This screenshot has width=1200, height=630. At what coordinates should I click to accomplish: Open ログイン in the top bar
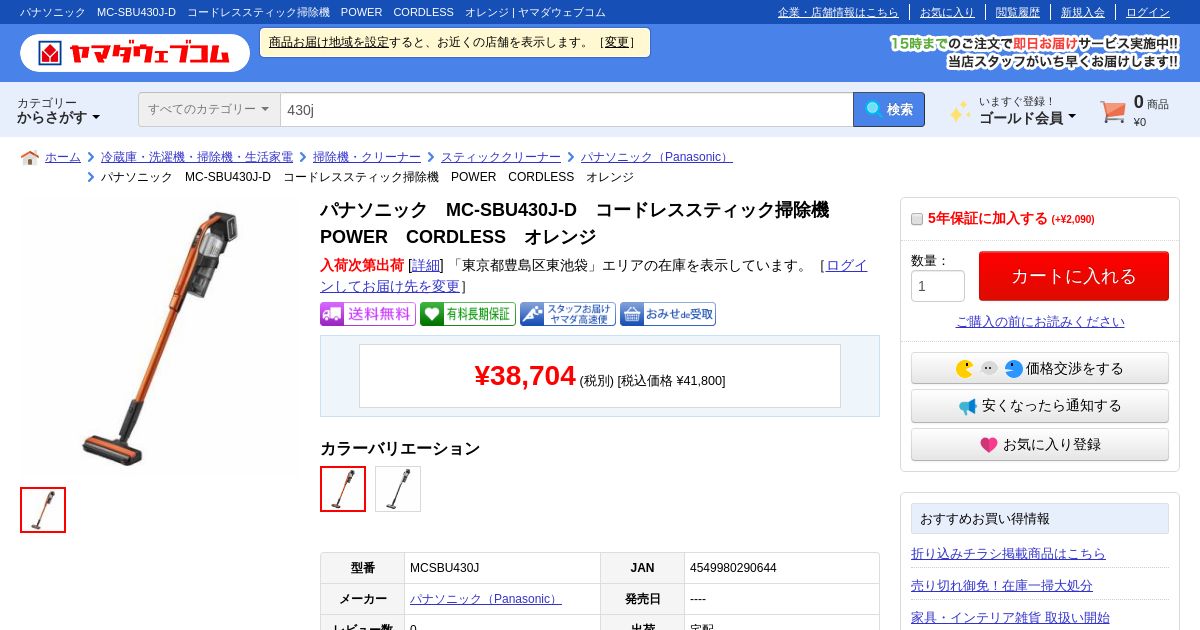1148,12
